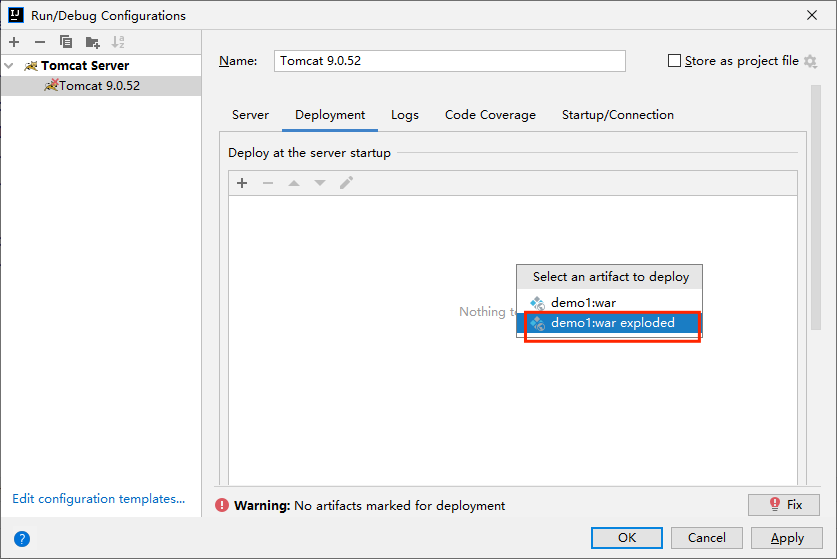Collapse the Tomcat Server tree node

coord(9,66)
